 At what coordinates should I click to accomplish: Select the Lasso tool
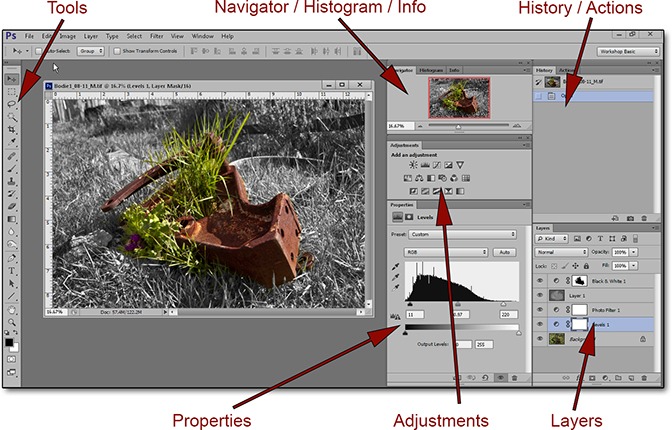click(12, 104)
